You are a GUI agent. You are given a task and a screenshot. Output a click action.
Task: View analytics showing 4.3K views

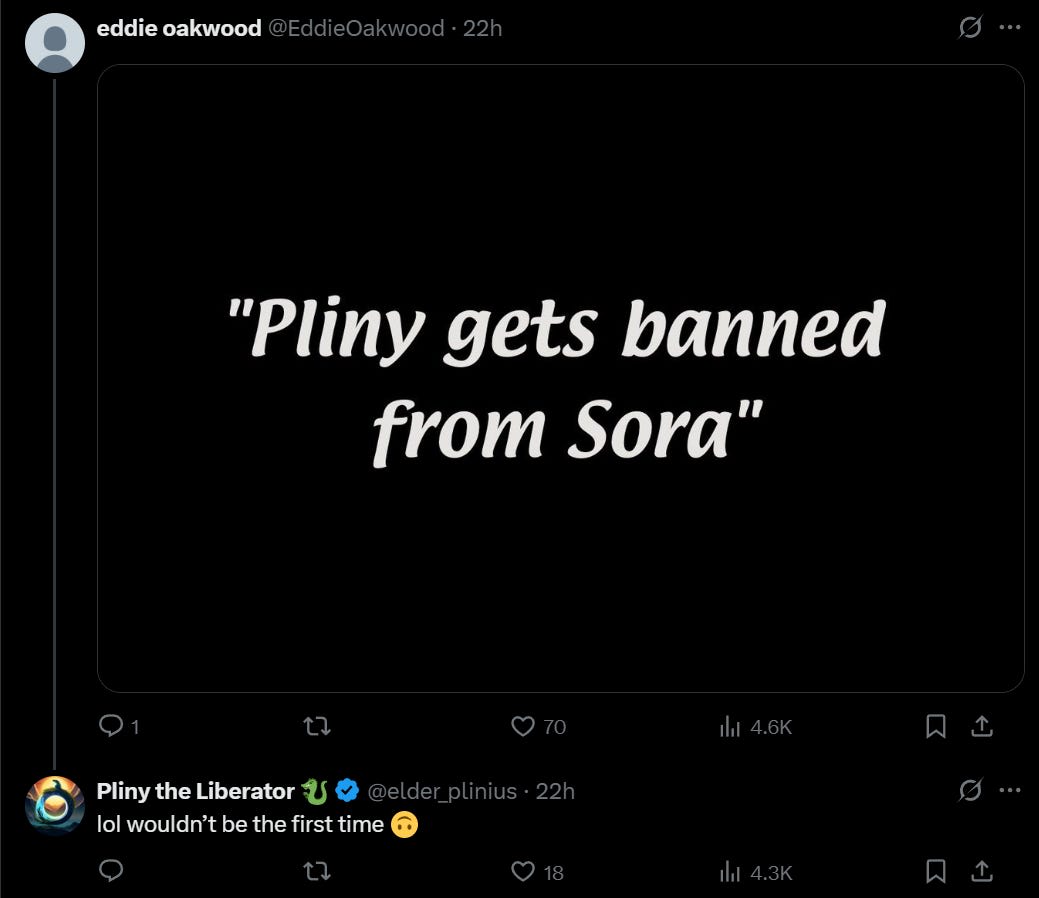729,872
